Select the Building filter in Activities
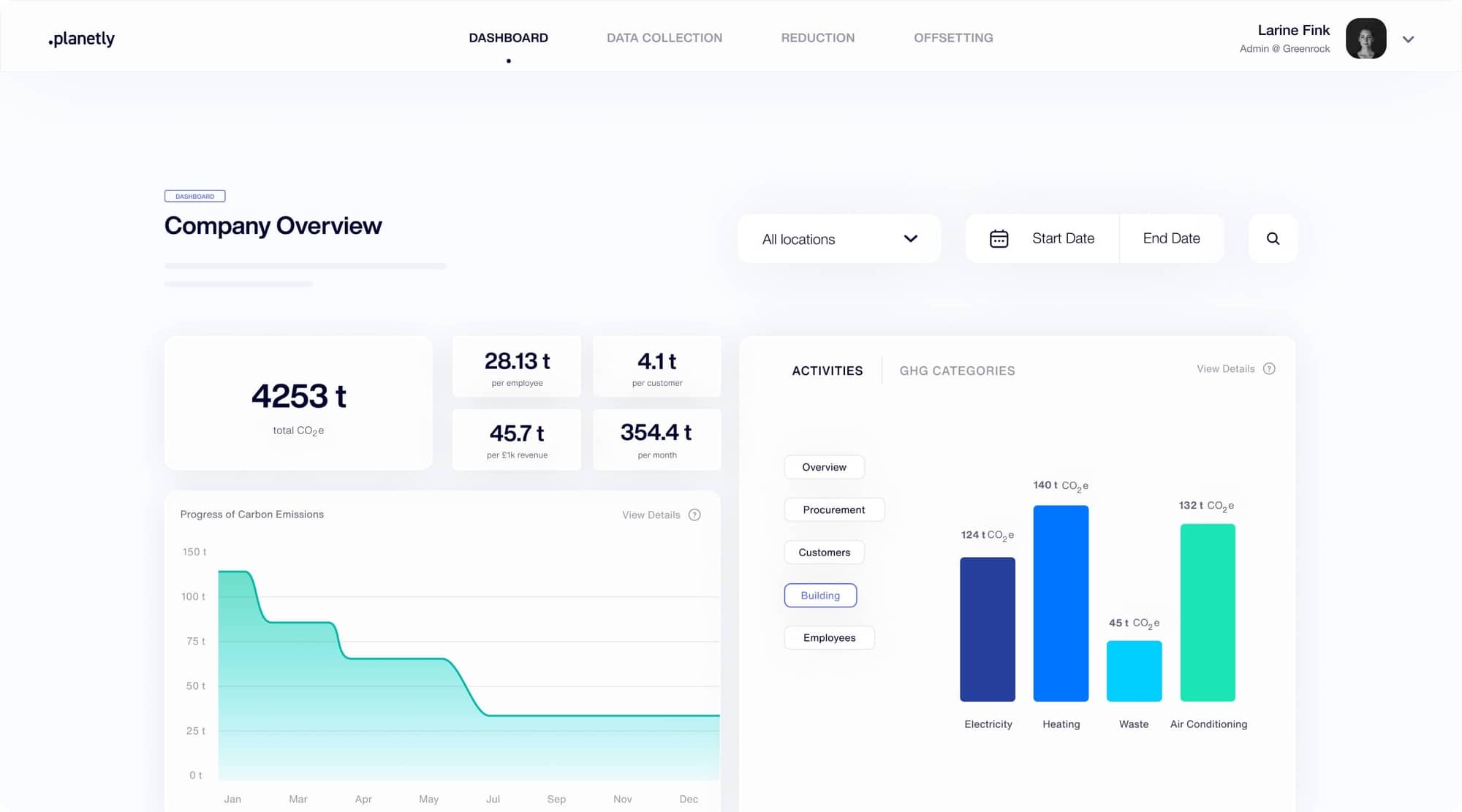Screen dimensions: 1462x812 [x=820, y=595]
